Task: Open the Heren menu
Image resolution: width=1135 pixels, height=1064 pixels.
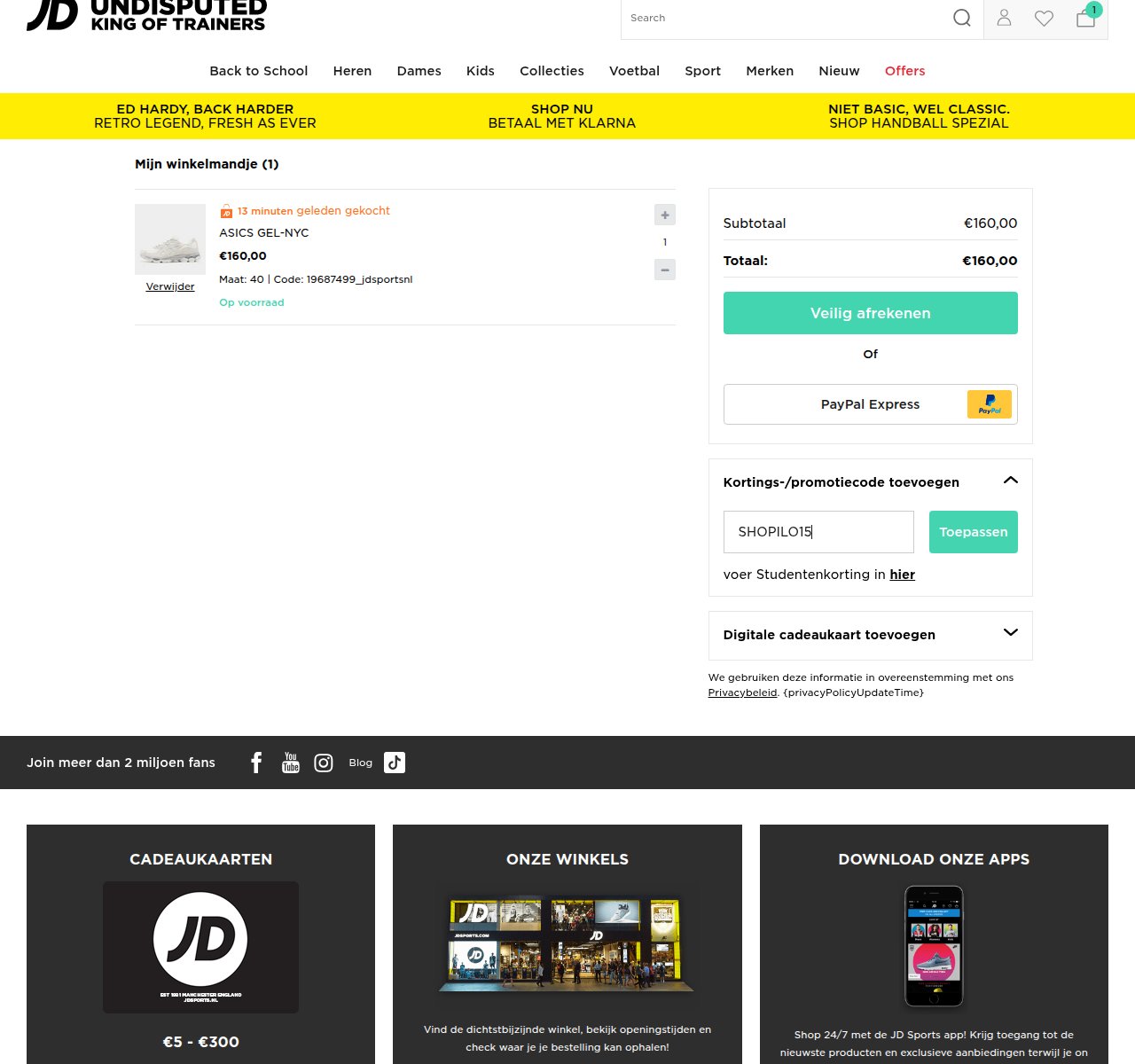Action: (352, 71)
